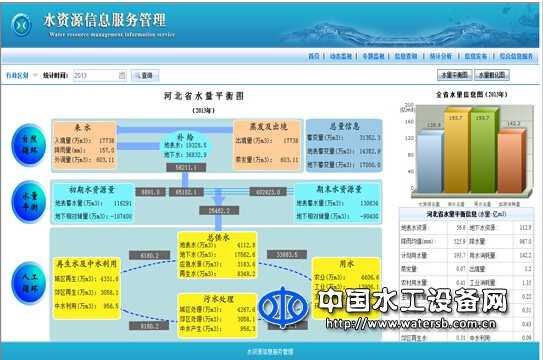Screen dimensions: 543x360
Task: Open the 综合信息服务 navigation item
Action: (516, 56)
